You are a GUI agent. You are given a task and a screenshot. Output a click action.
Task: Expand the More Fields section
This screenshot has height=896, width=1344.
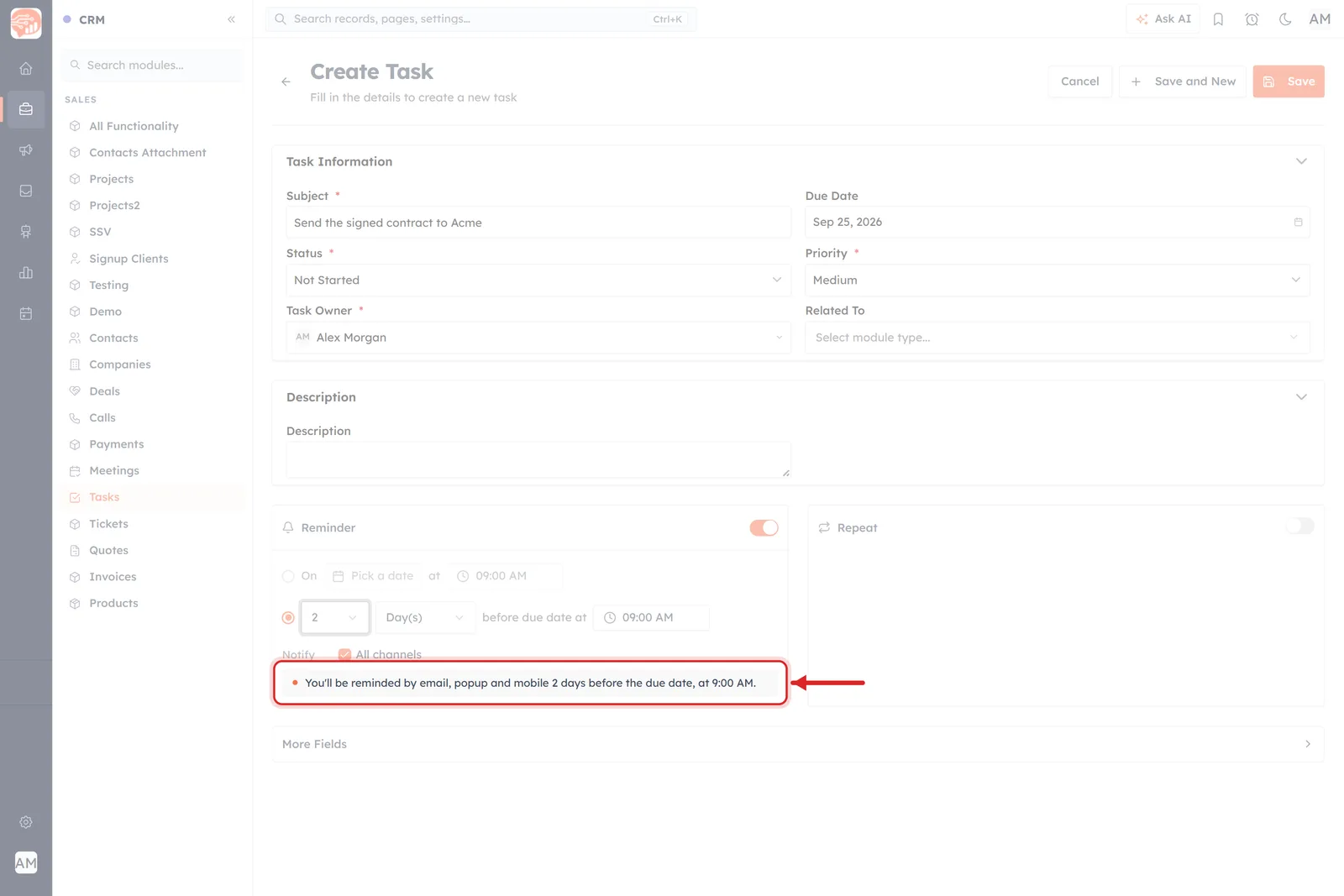pos(797,744)
